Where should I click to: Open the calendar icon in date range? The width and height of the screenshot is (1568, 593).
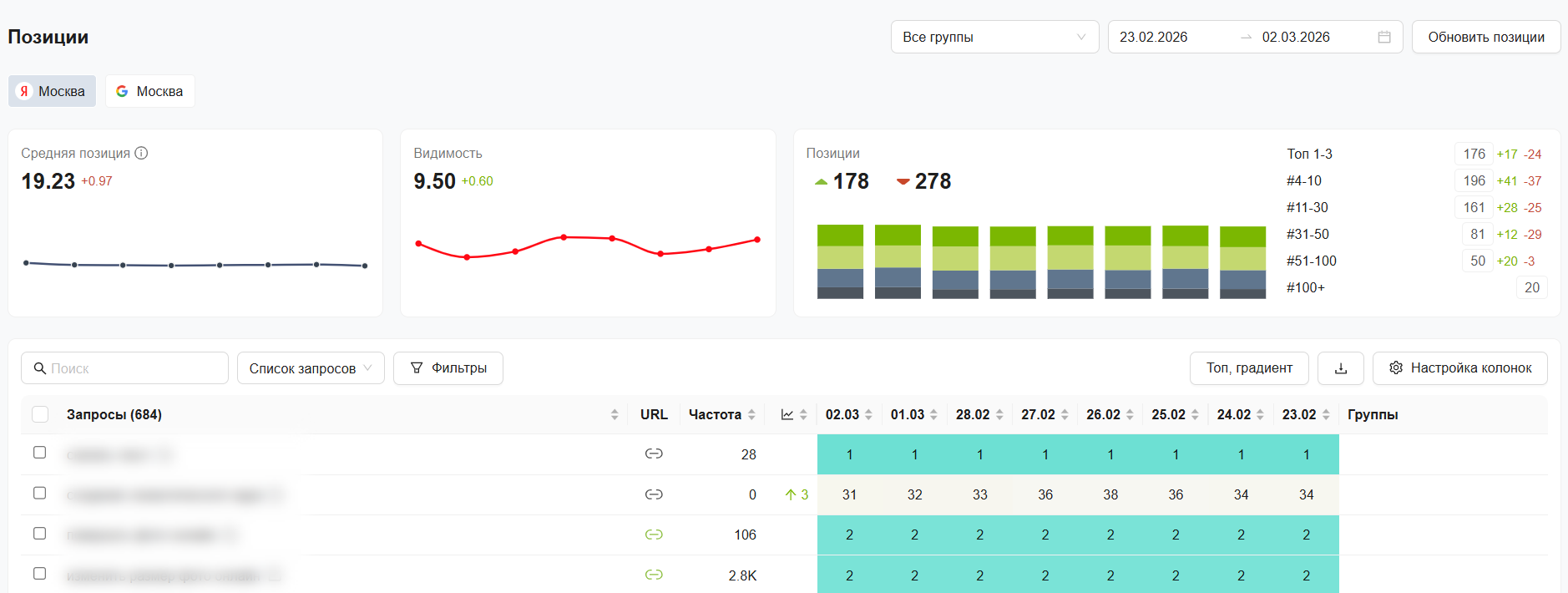(1383, 37)
